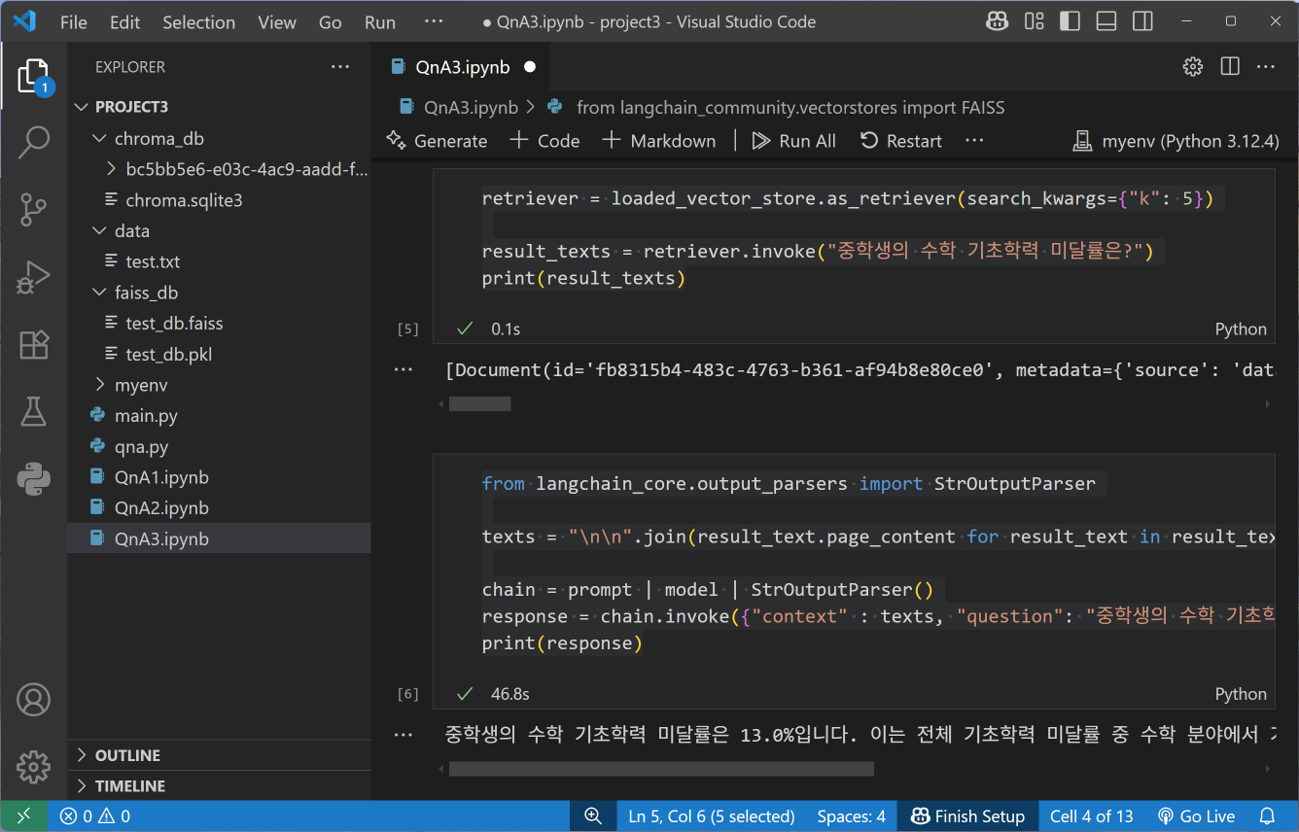Open Run and Debug view icon
1299x832 pixels.
33,277
